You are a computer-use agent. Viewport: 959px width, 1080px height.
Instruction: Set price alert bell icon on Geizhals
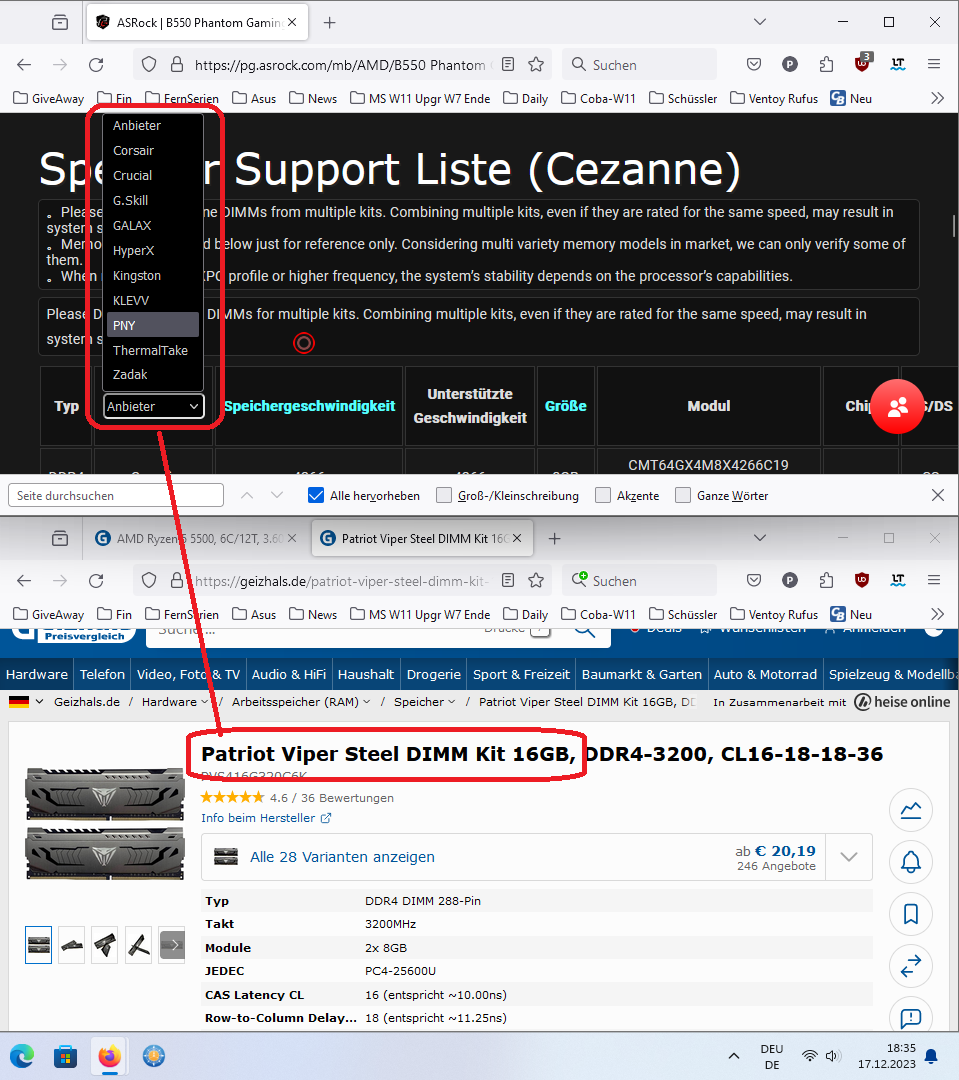(911, 862)
